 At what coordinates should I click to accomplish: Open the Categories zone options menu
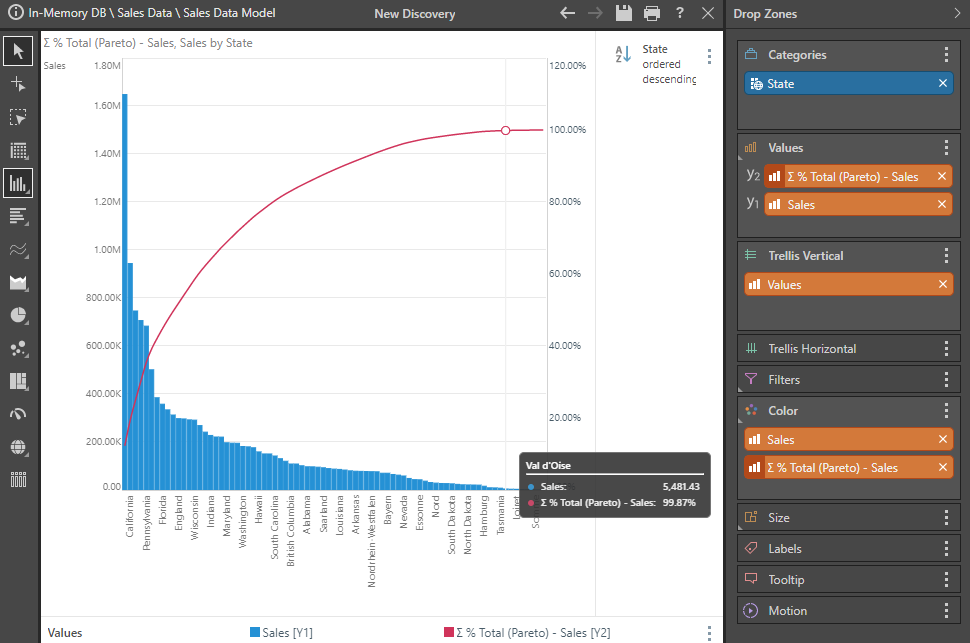pos(946,55)
